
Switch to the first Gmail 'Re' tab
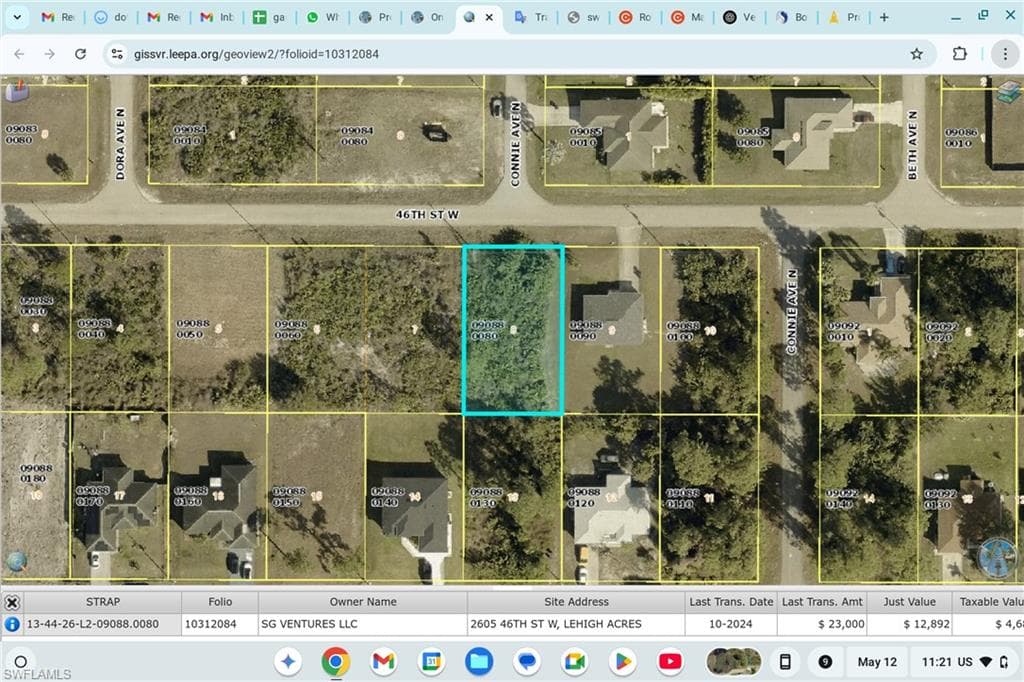(x=57, y=18)
